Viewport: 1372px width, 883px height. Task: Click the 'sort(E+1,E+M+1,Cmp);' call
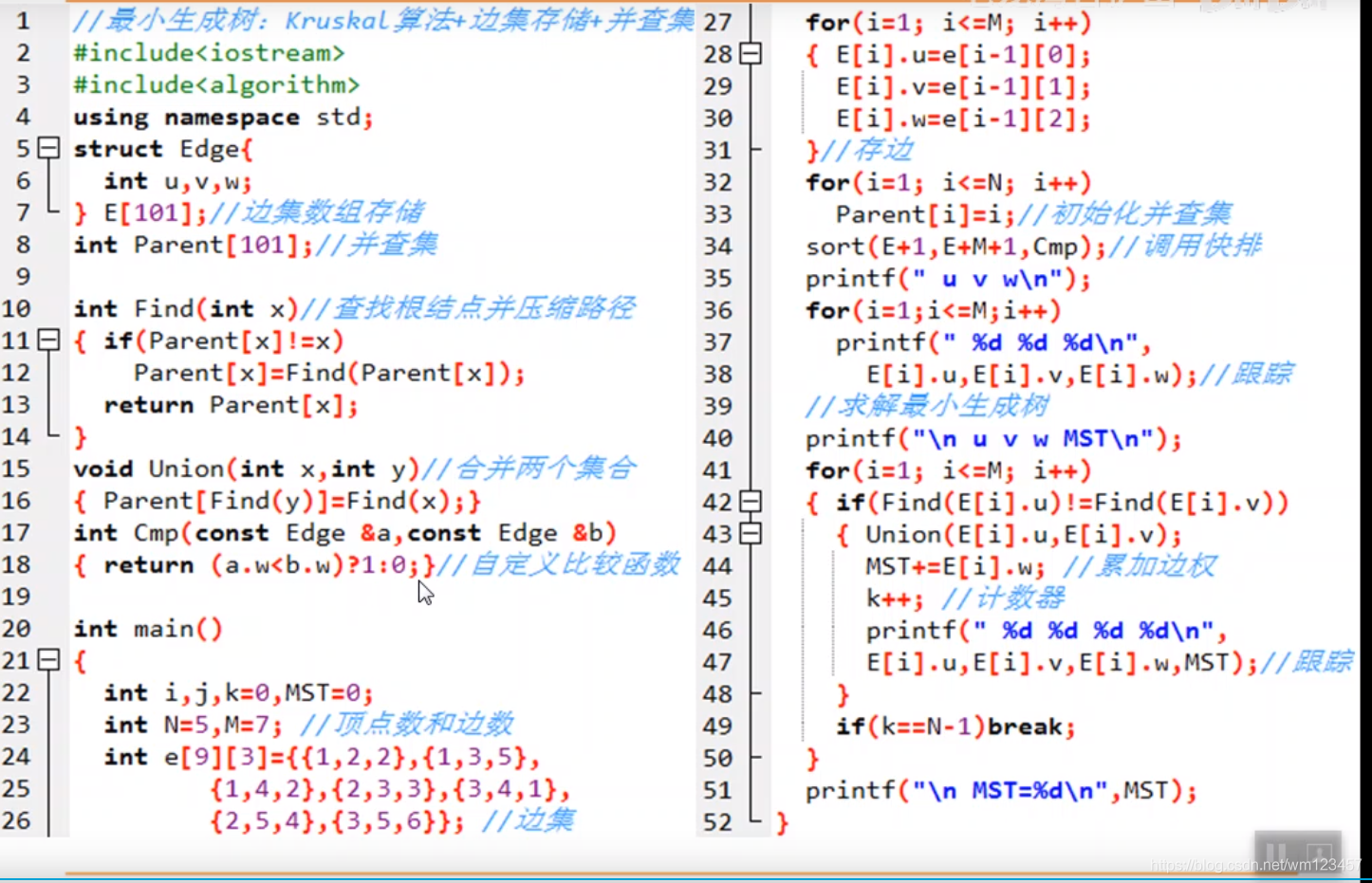[x=956, y=247]
